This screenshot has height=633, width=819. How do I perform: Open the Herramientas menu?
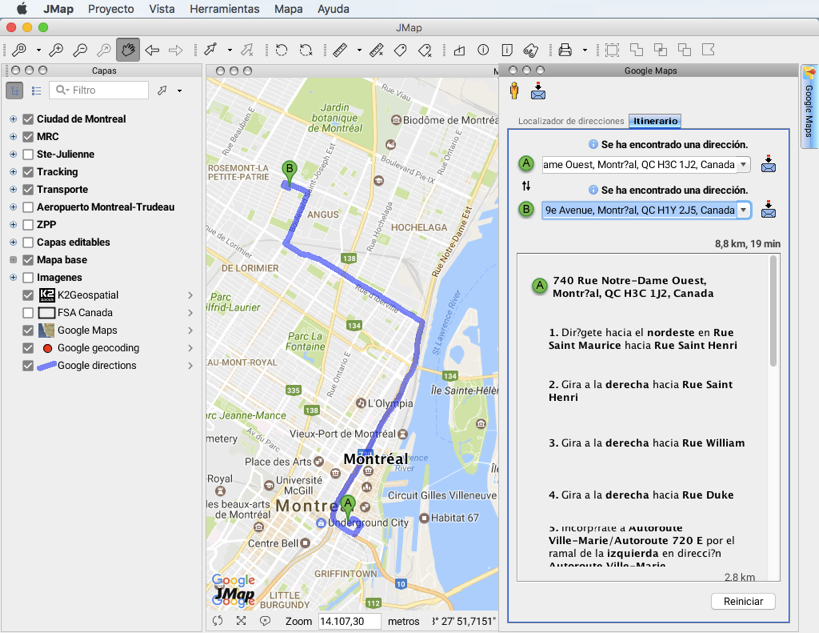coord(224,9)
